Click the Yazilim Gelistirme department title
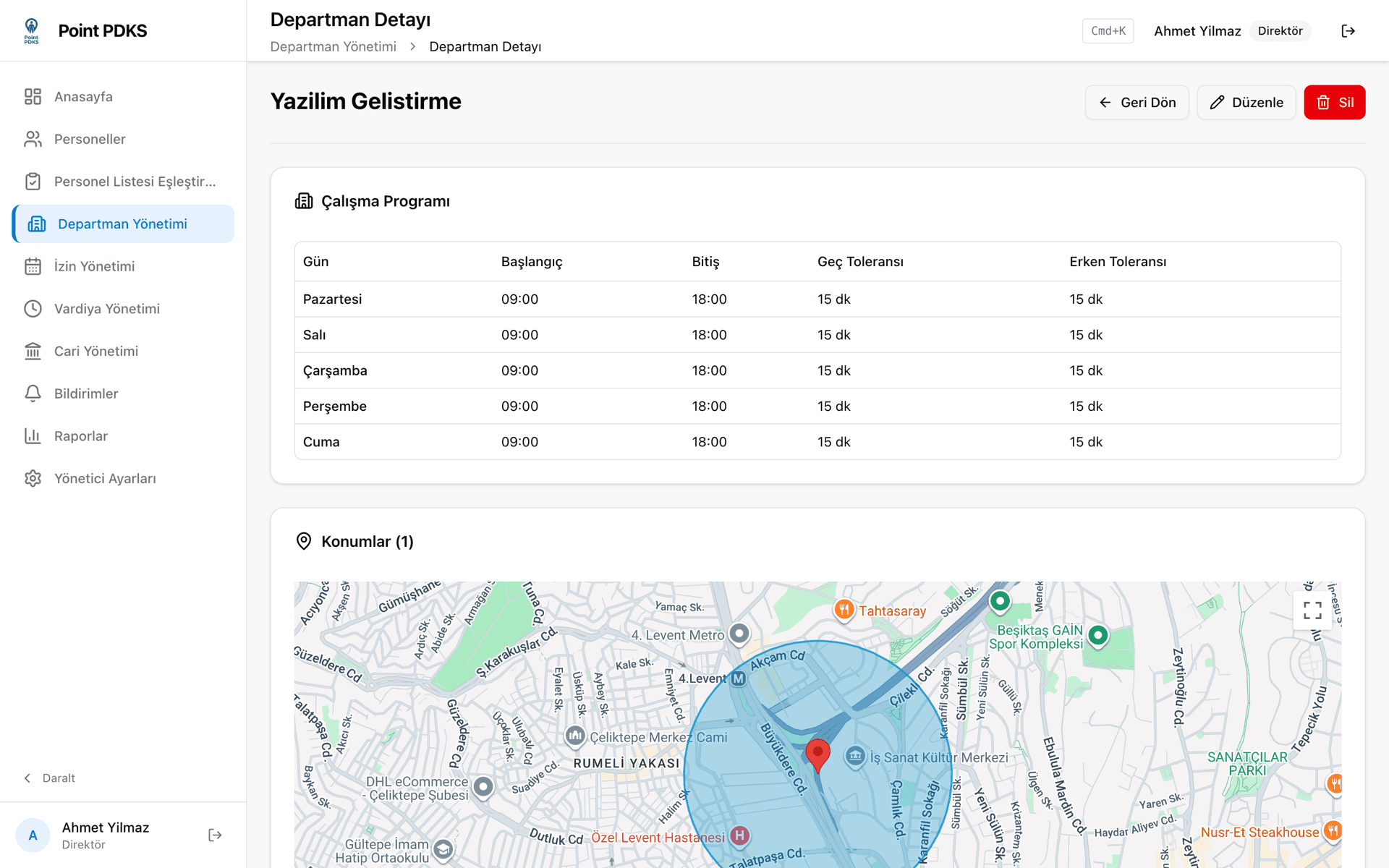 [x=365, y=101]
